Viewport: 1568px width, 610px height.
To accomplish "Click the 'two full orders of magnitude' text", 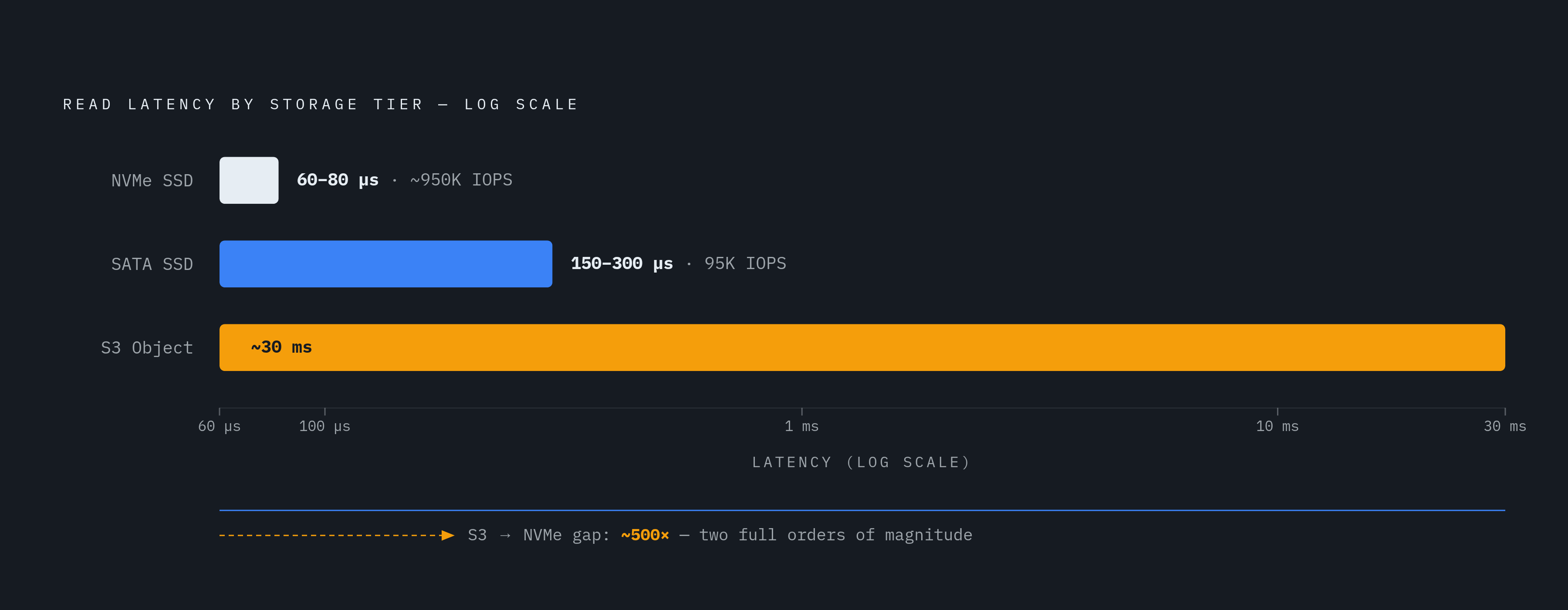I will (x=836, y=535).
